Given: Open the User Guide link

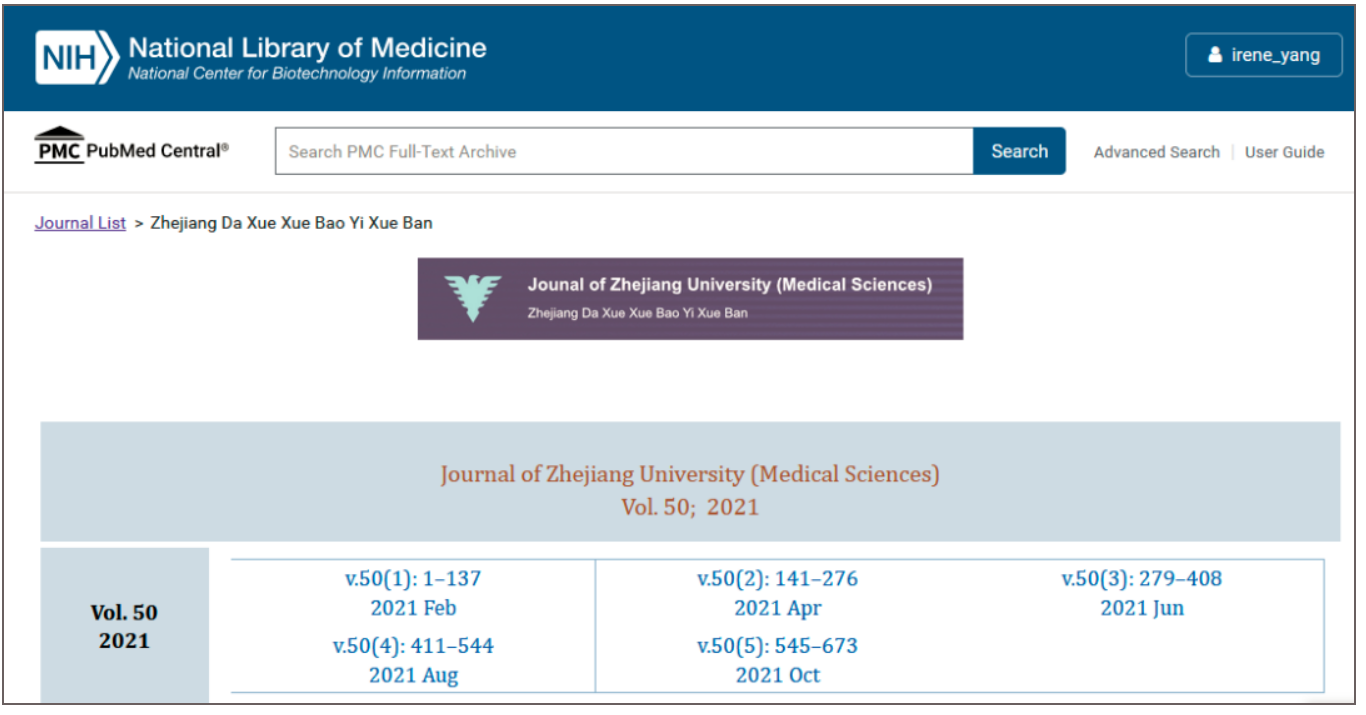Looking at the screenshot, I should [1284, 152].
